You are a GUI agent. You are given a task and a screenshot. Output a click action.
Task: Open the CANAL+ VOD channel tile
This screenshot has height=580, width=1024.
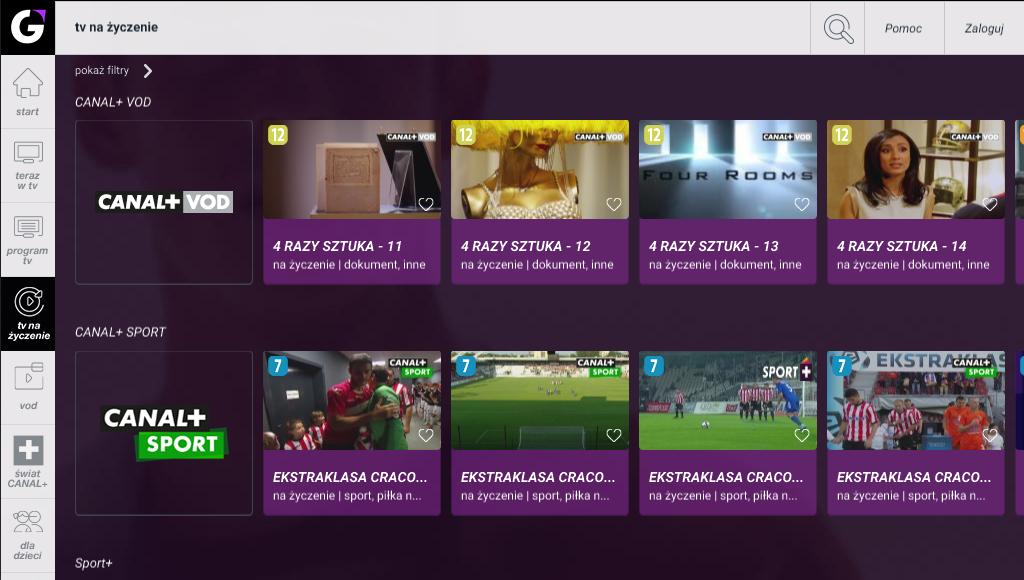164,202
